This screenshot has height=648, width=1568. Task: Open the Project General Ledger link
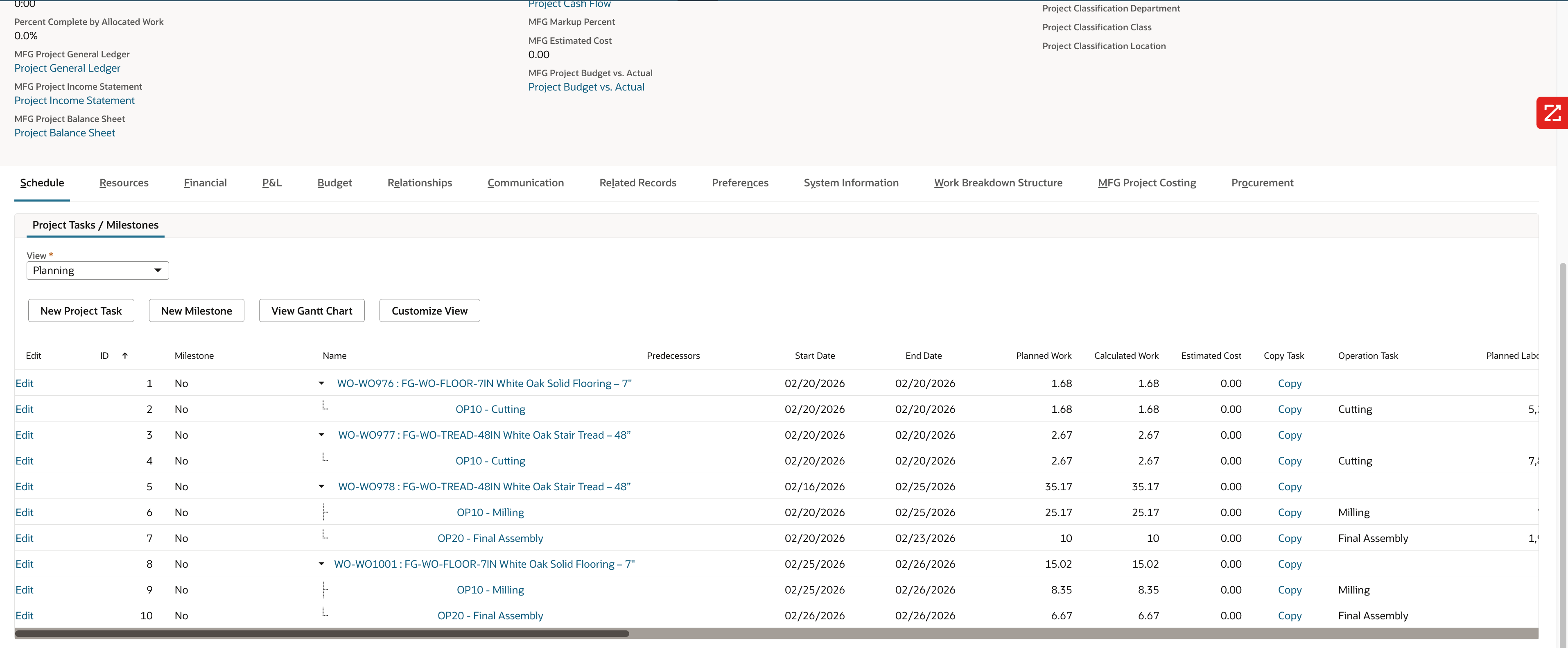[67, 68]
